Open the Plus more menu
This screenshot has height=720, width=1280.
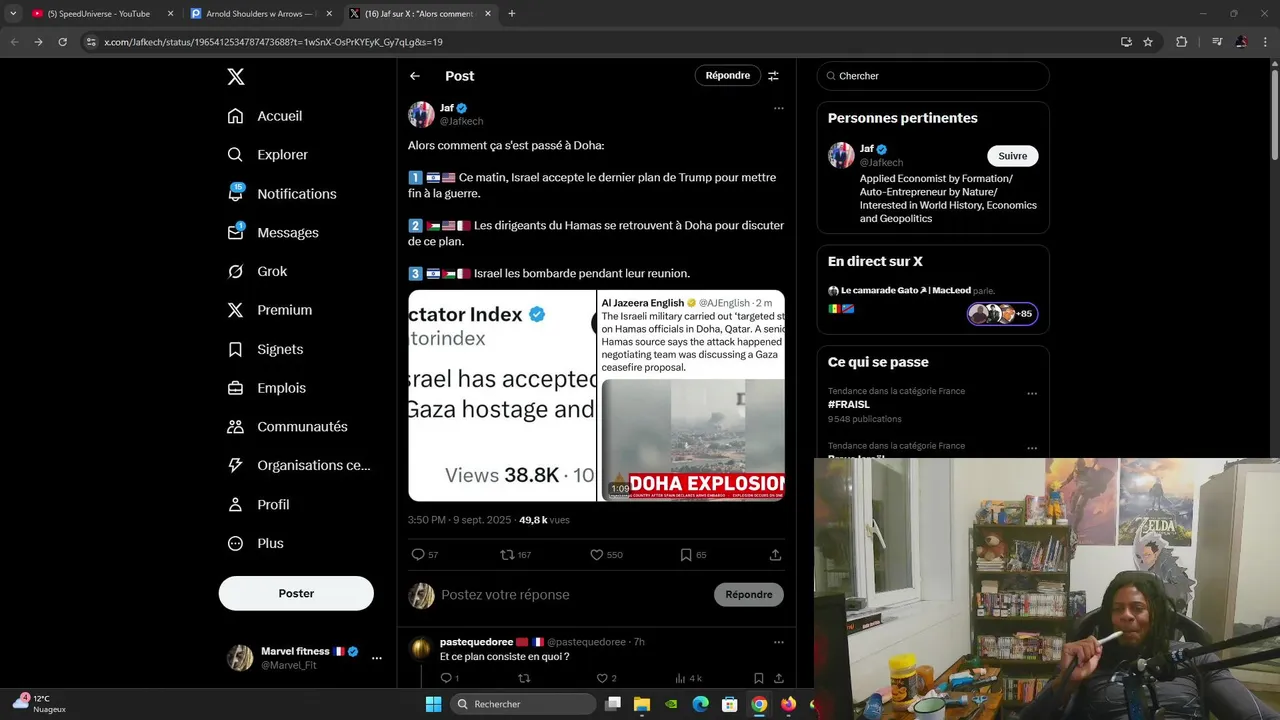pyautogui.click(x=256, y=544)
